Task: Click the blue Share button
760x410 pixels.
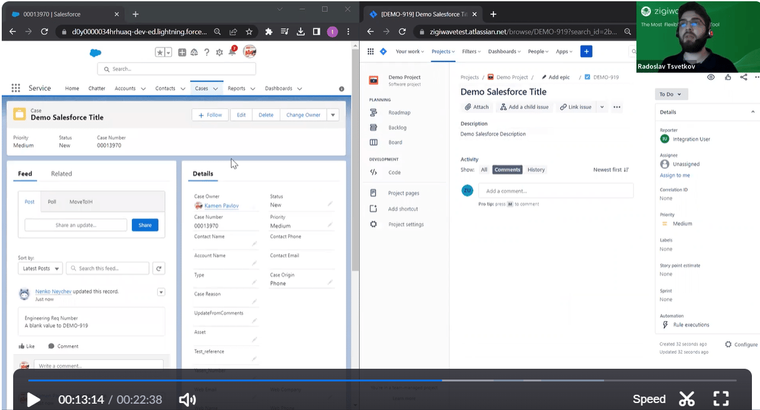Action: tap(145, 225)
